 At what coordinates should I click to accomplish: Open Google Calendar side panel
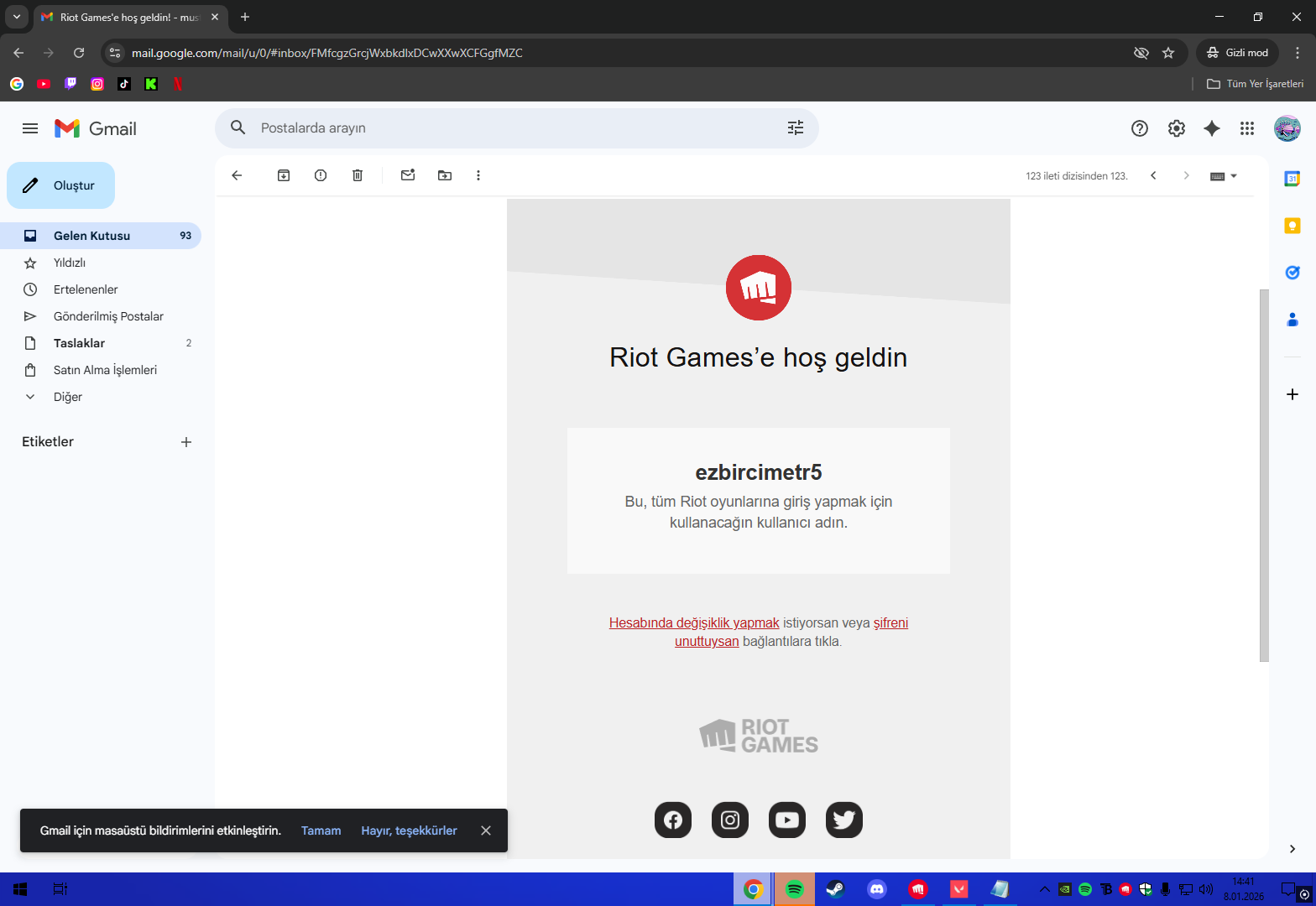tap(1292, 179)
